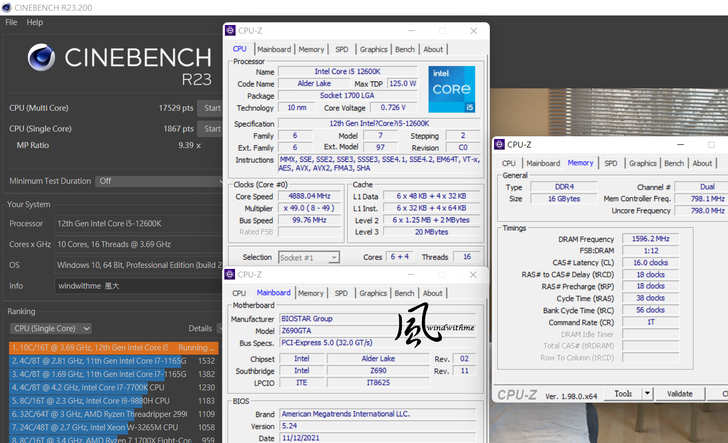This screenshot has height=443, width=728.
Task: Open the Help menu in Cinebench
Action: pyautogui.click(x=35, y=22)
